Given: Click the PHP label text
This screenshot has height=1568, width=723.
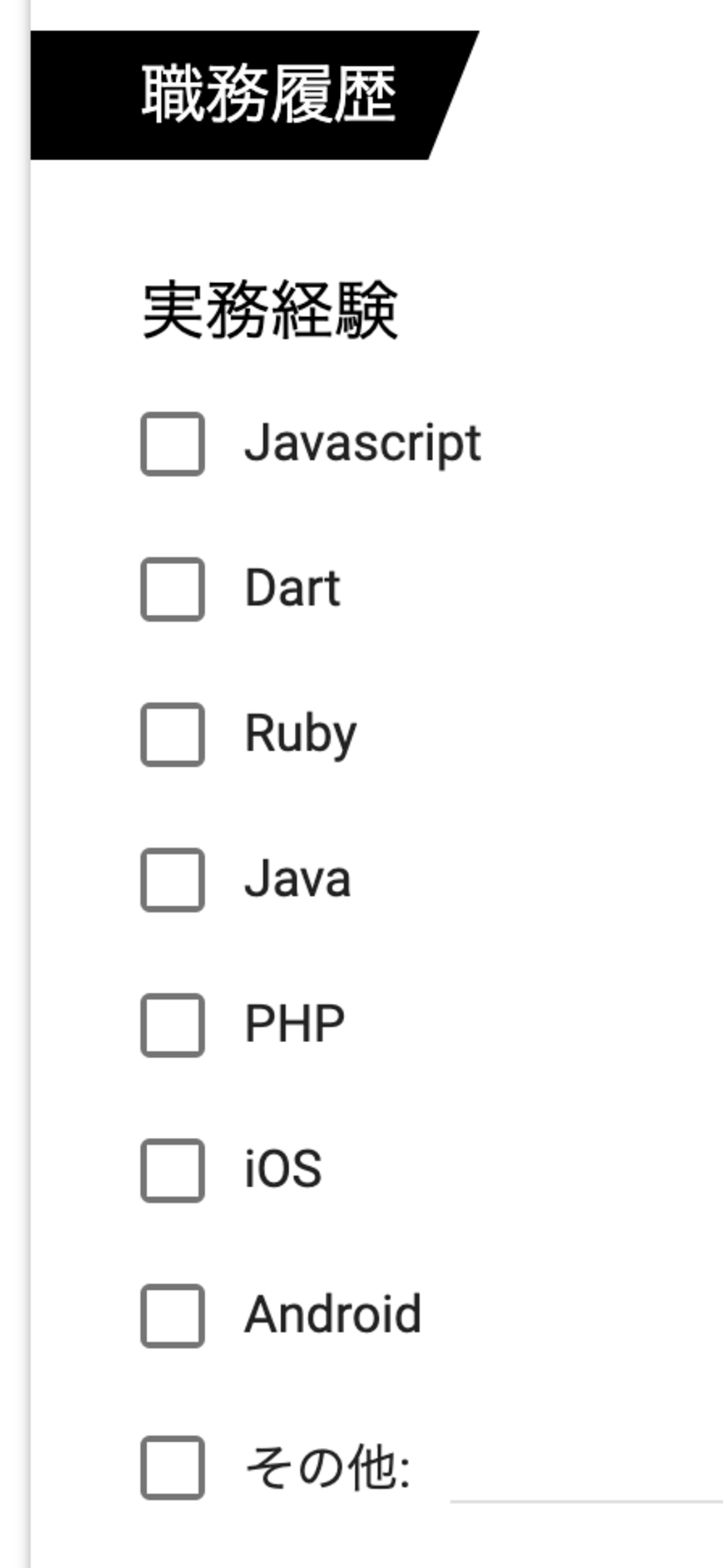Looking at the screenshot, I should click(295, 1024).
